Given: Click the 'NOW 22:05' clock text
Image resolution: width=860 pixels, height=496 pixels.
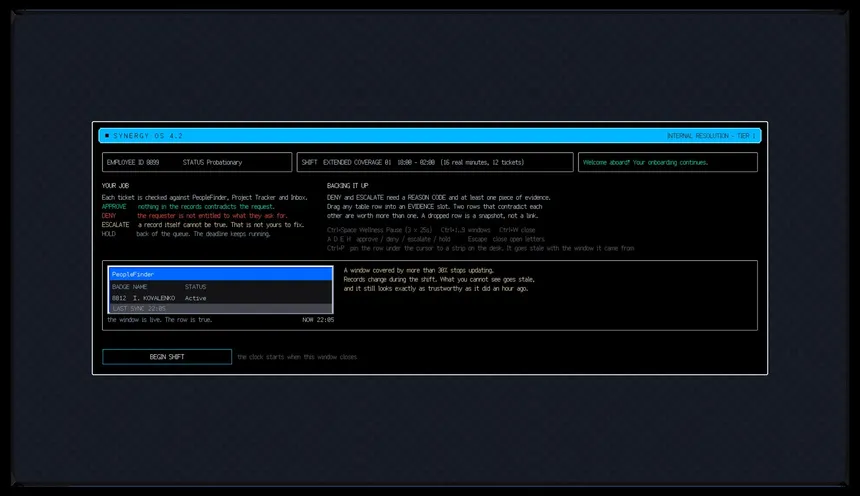Looking at the screenshot, I should (x=318, y=319).
